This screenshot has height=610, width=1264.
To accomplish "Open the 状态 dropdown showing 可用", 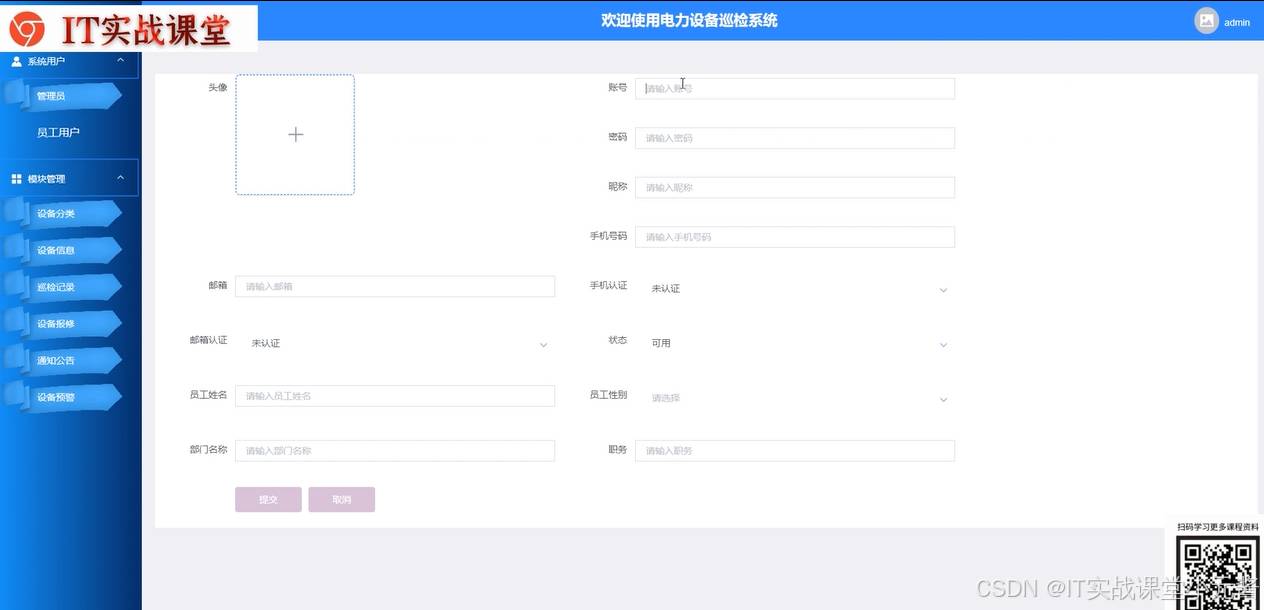I will (x=794, y=344).
